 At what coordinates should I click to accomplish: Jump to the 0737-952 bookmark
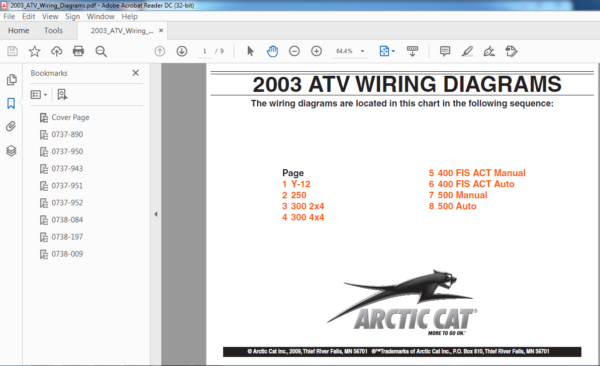click(x=67, y=203)
